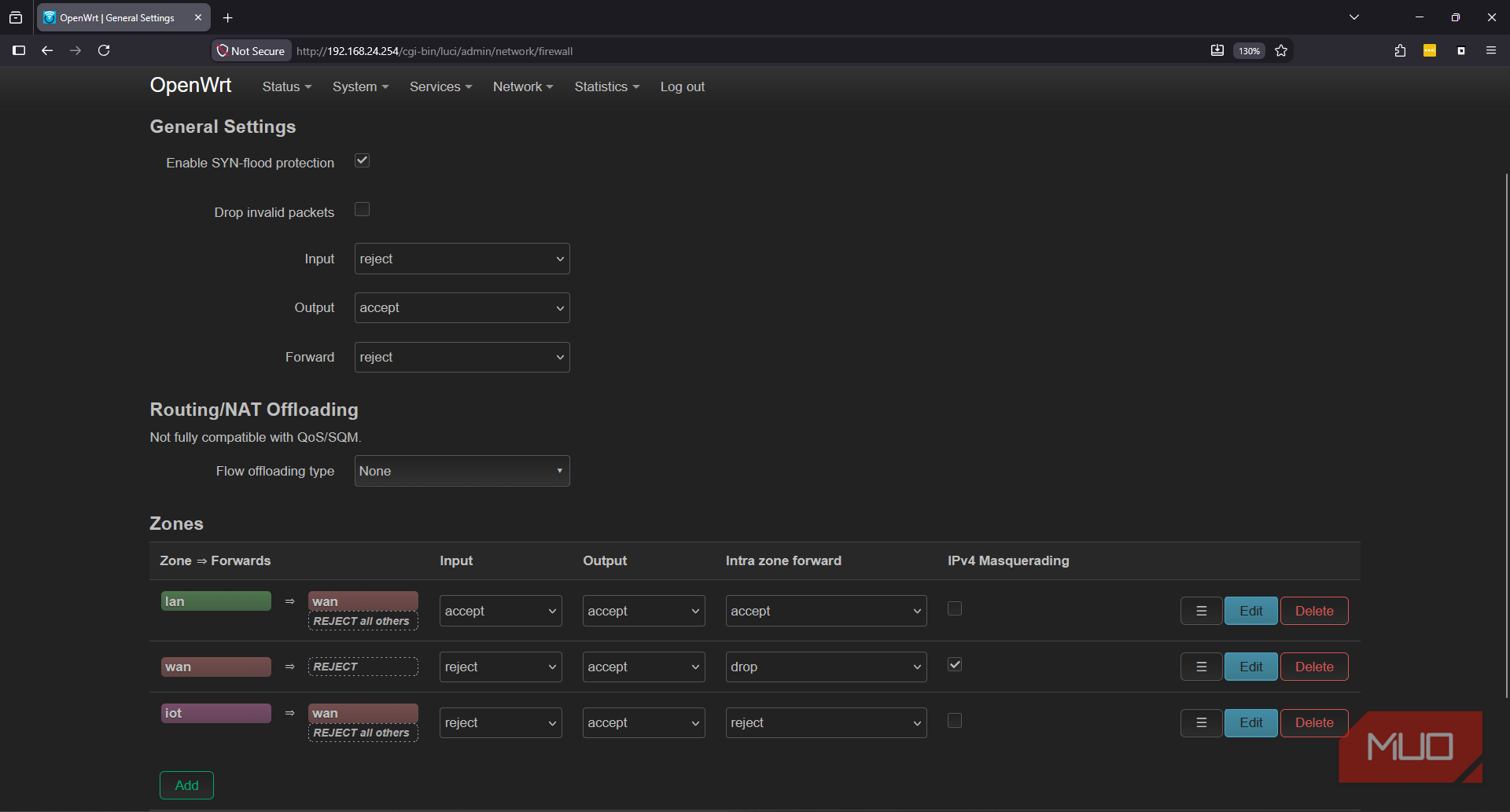Edit the lan zone
This screenshot has width=1510, height=812.
click(x=1251, y=611)
